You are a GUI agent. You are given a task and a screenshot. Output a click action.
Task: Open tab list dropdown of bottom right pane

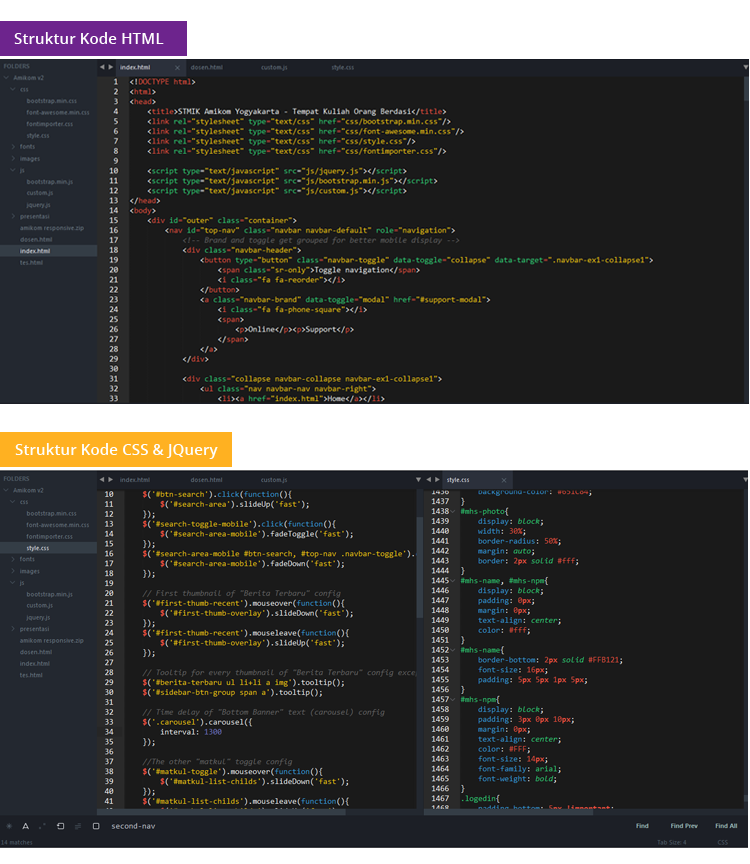click(x=745, y=480)
